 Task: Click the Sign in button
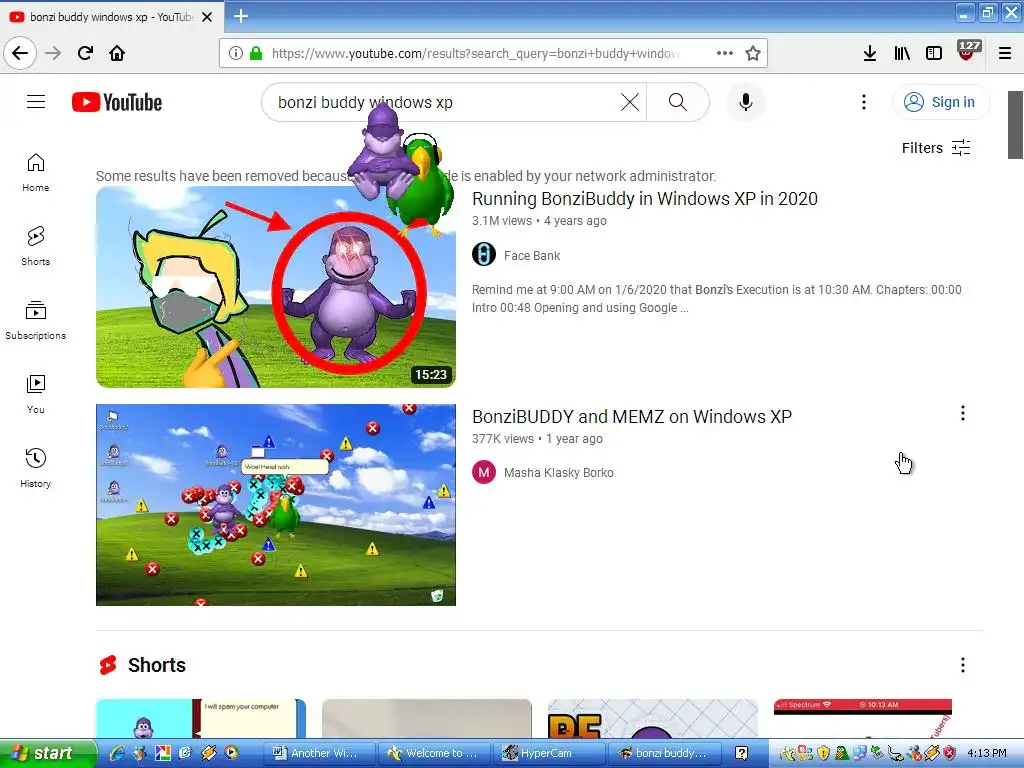click(x=940, y=102)
